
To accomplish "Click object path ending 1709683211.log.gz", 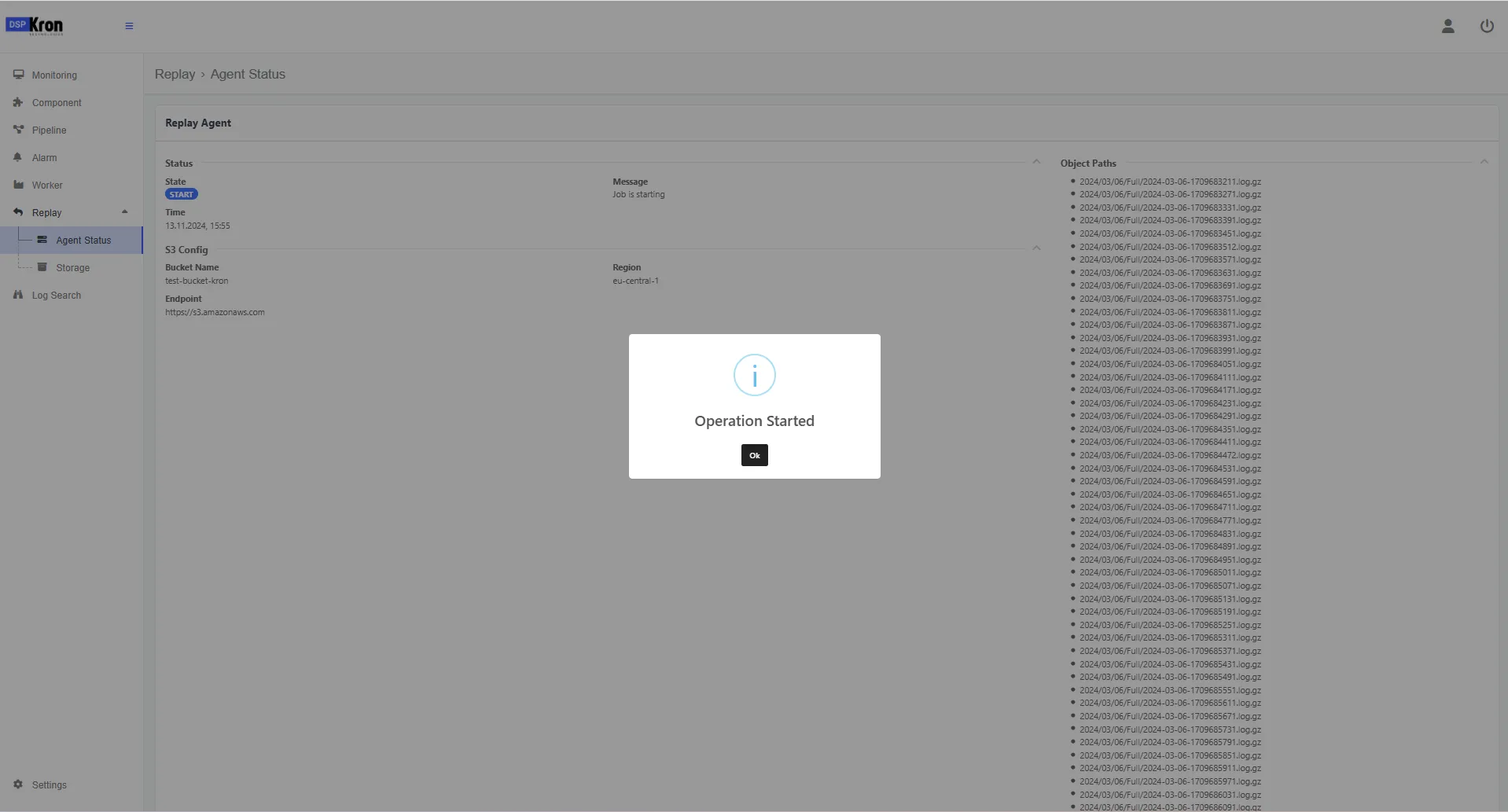I will 1170,182.
